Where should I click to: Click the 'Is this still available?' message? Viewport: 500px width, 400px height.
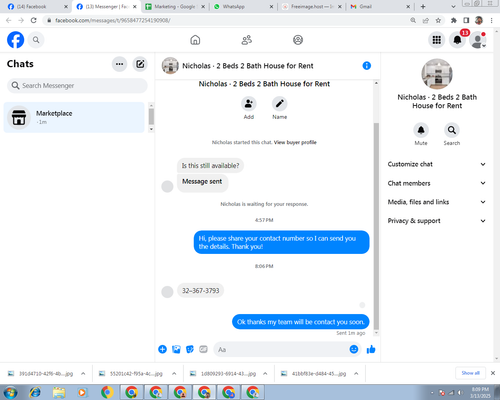coord(210,166)
